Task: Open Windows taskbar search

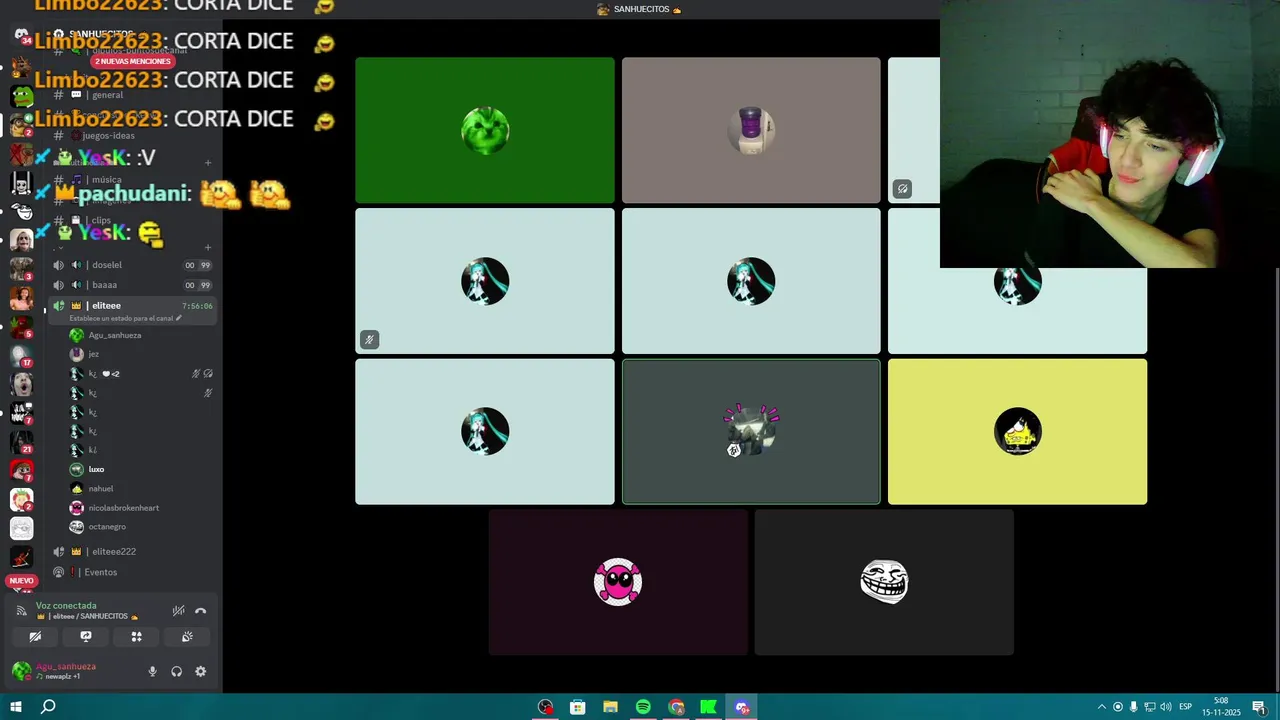Action: 48,707
